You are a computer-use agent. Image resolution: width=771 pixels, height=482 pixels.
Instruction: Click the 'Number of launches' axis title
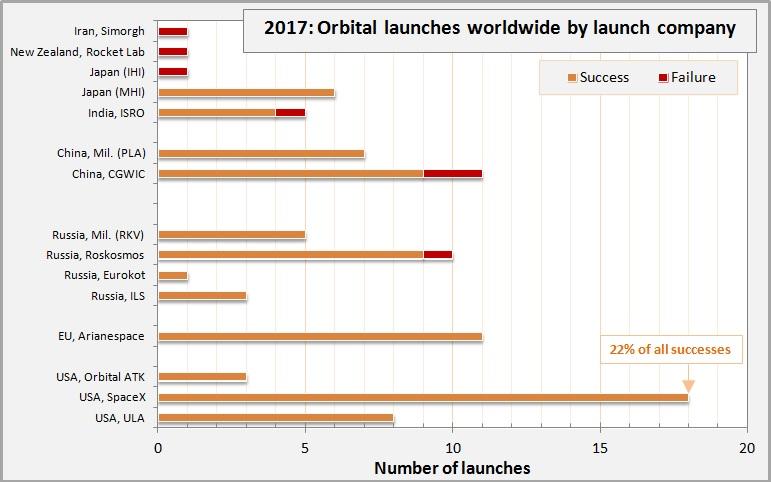[452, 468]
